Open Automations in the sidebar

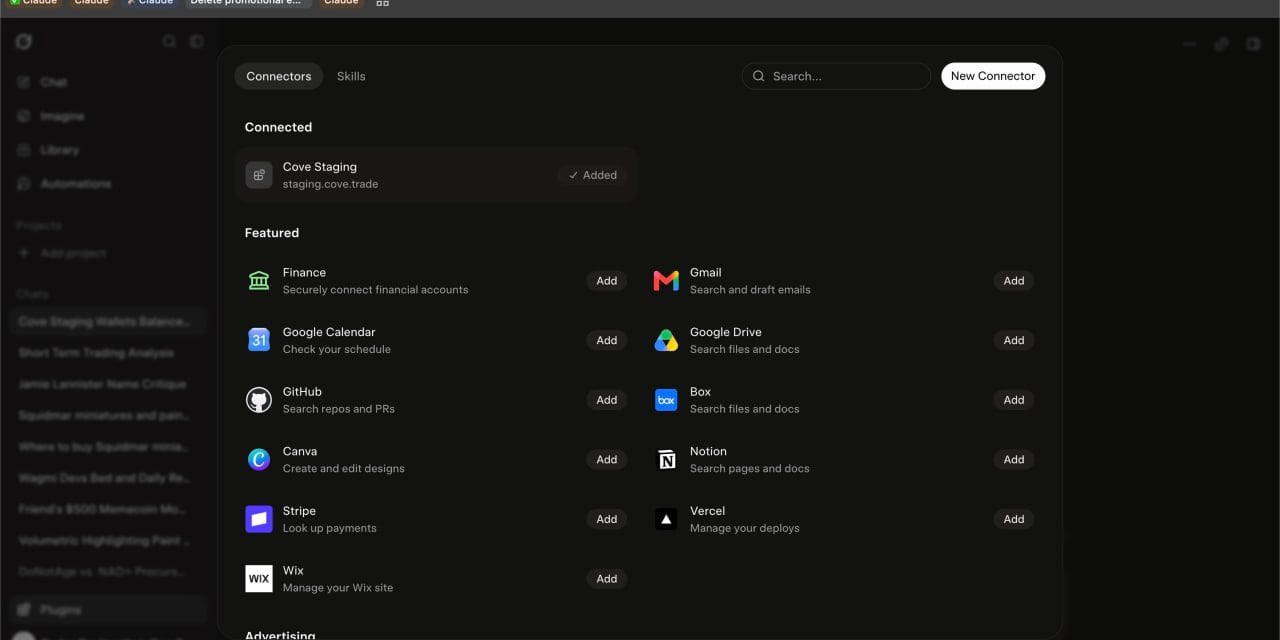click(76, 184)
